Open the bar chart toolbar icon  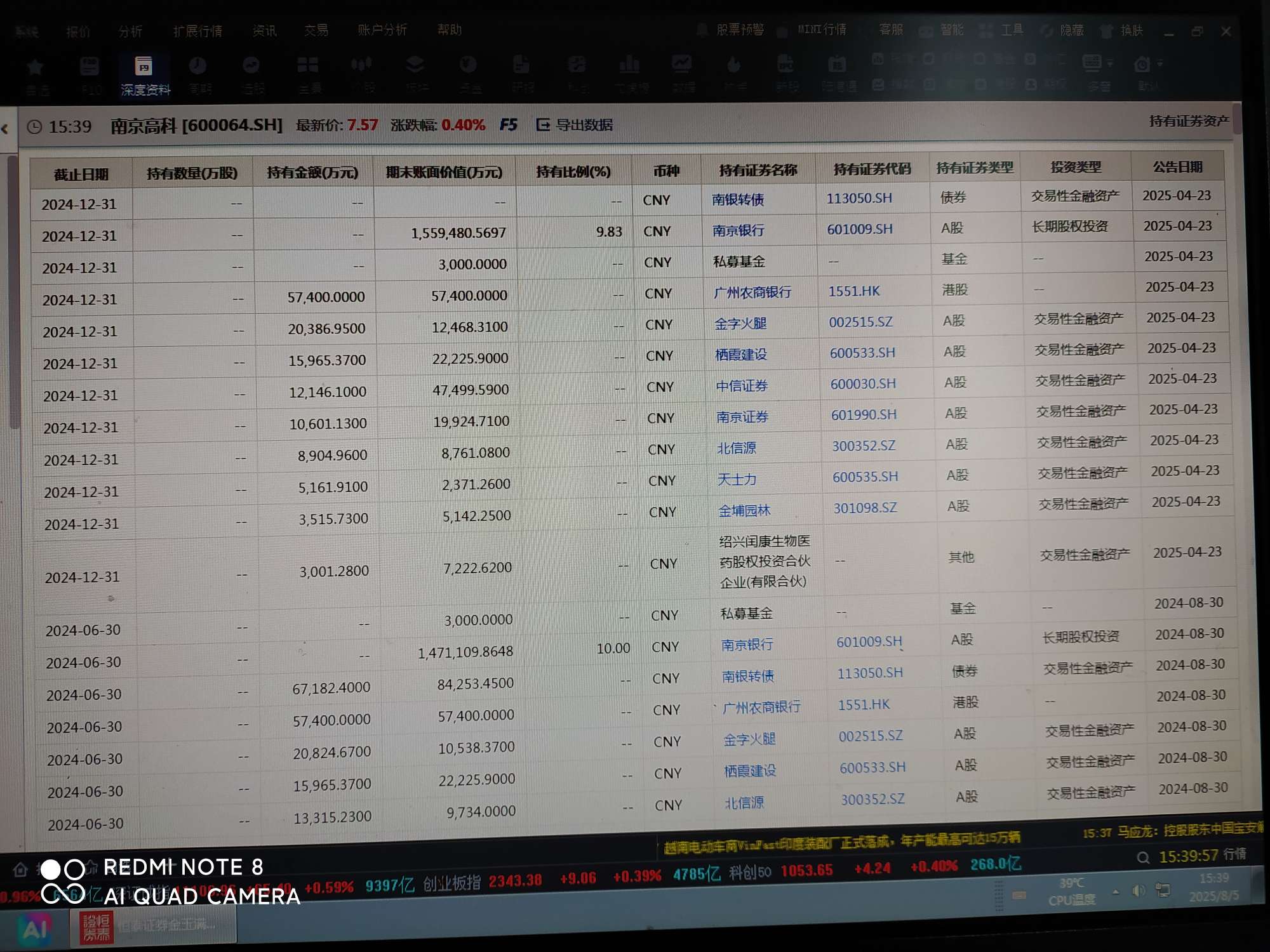tap(629, 63)
